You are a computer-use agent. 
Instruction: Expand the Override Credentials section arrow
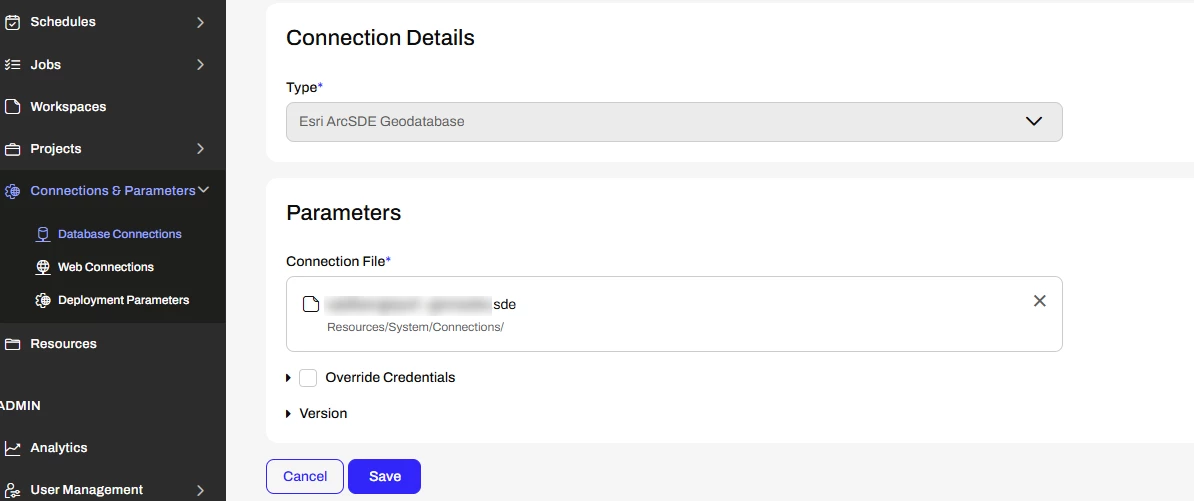click(x=289, y=378)
